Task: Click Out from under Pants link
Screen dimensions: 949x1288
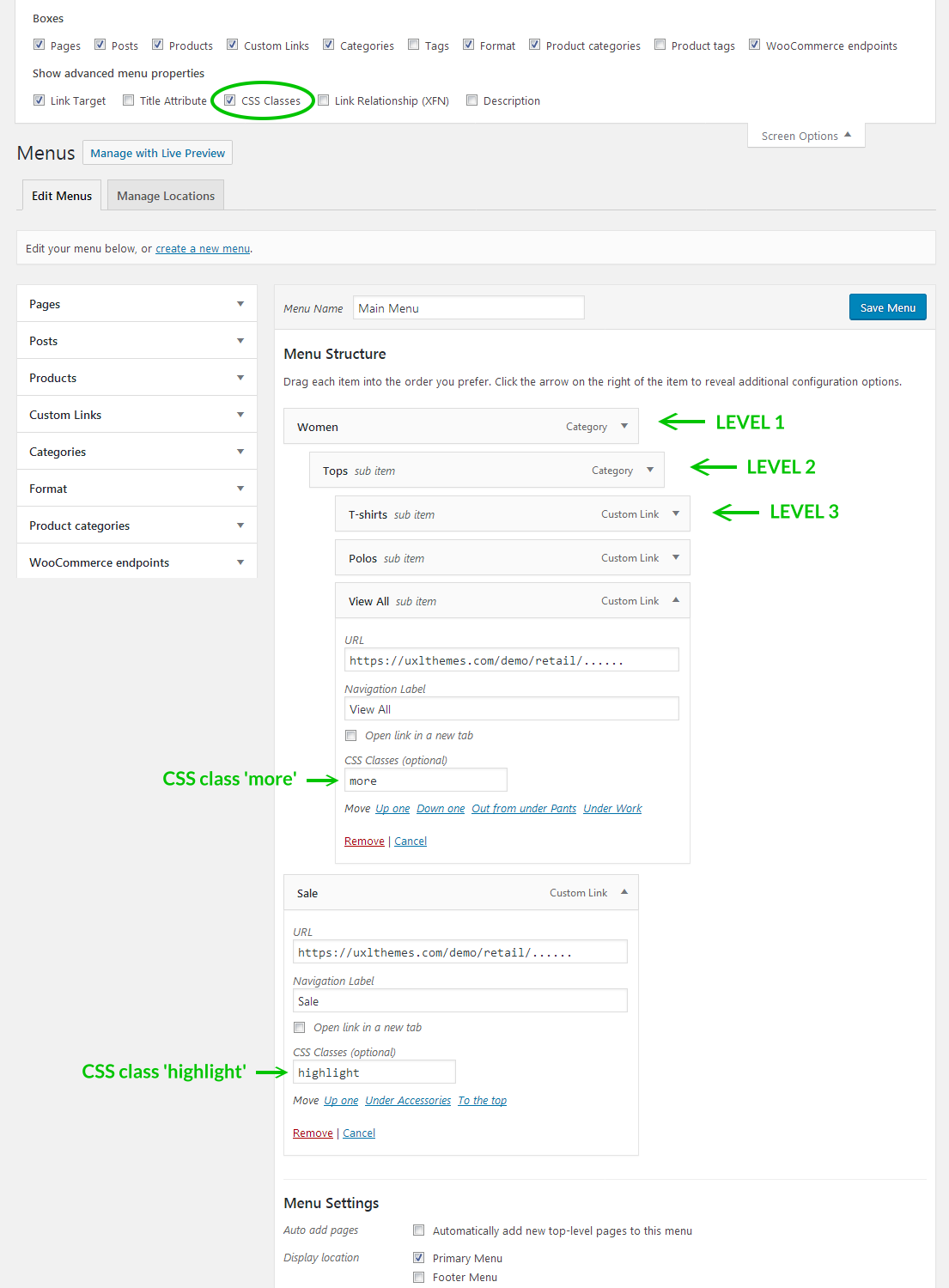Action: (x=524, y=809)
